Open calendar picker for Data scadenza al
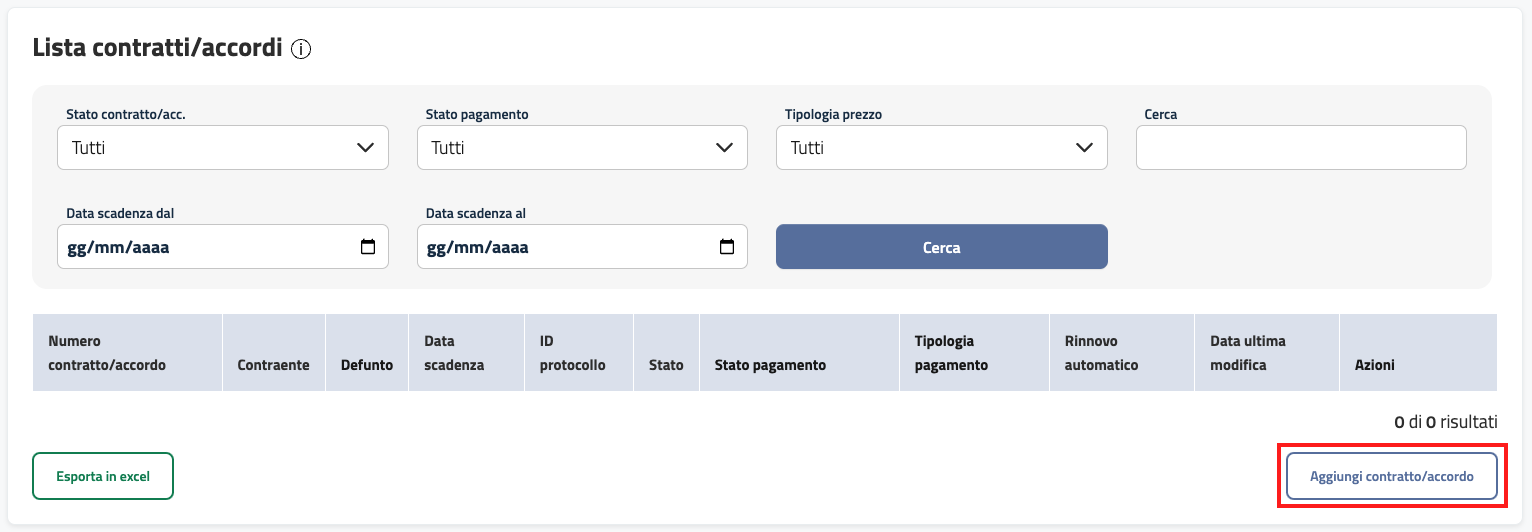Screen dimensions: 1532x532 727,247
